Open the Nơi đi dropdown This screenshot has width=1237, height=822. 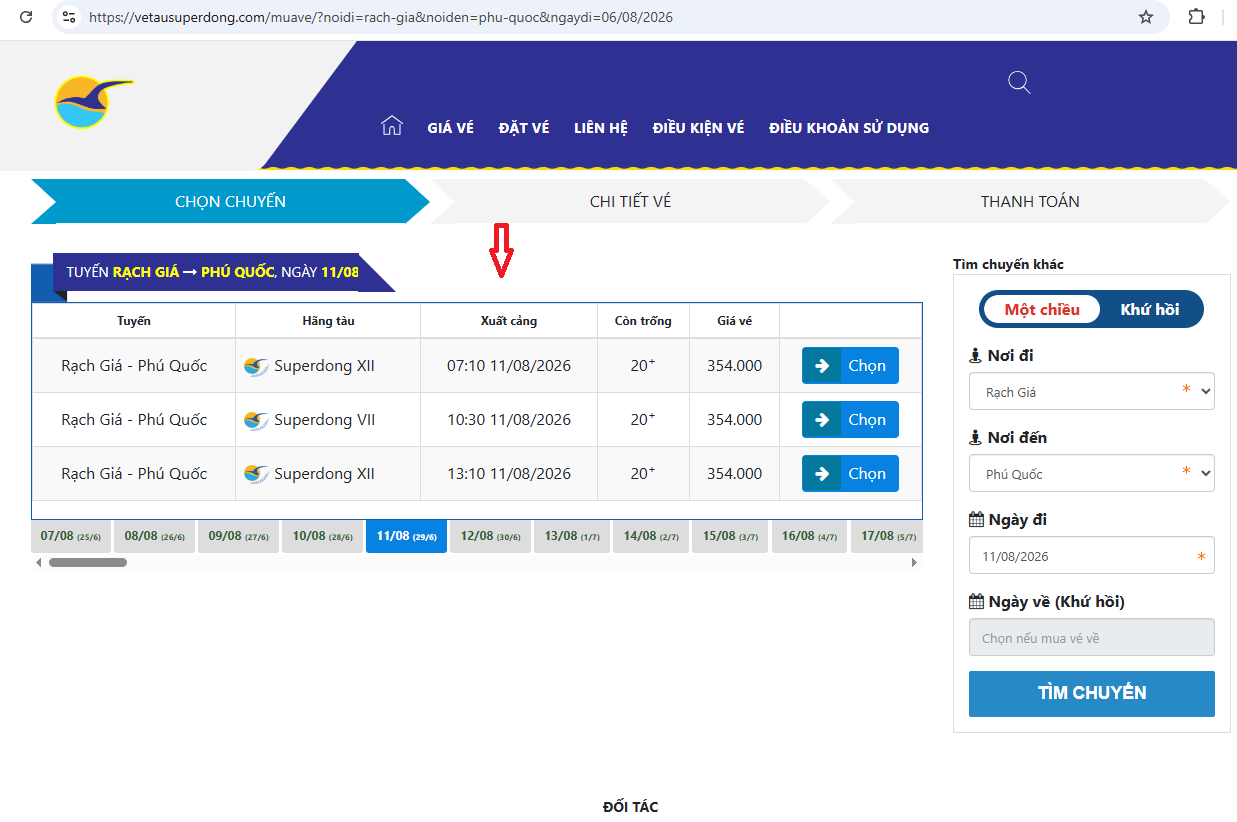point(1091,392)
